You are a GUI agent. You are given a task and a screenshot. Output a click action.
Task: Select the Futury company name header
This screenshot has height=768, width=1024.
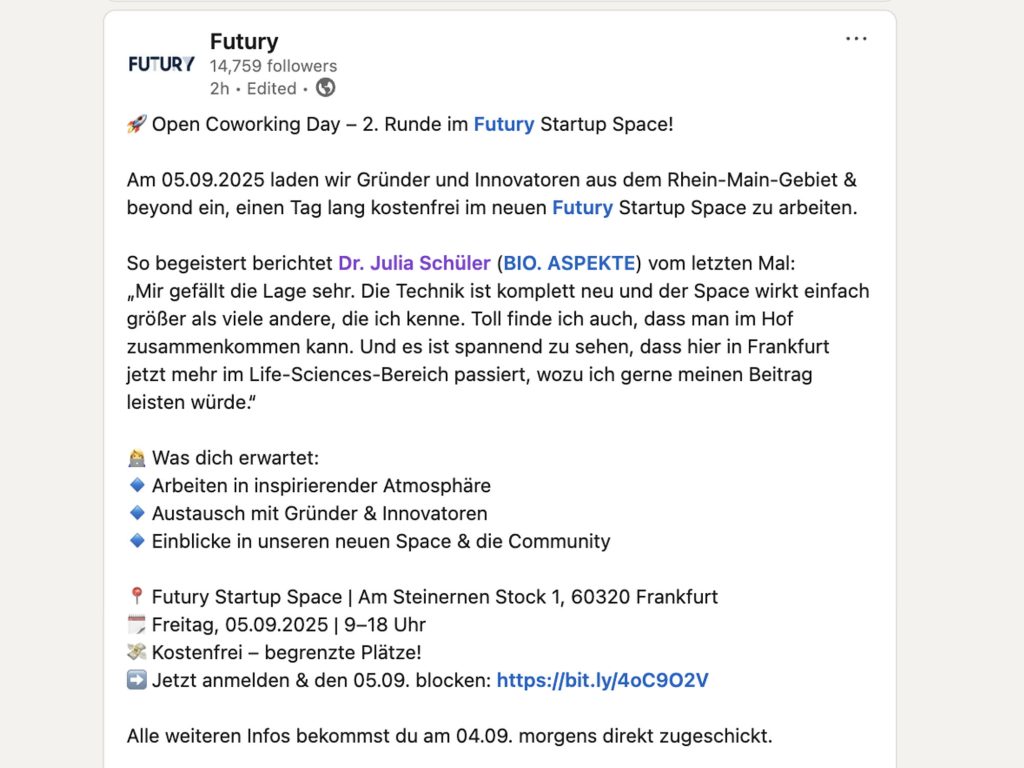(x=245, y=42)
